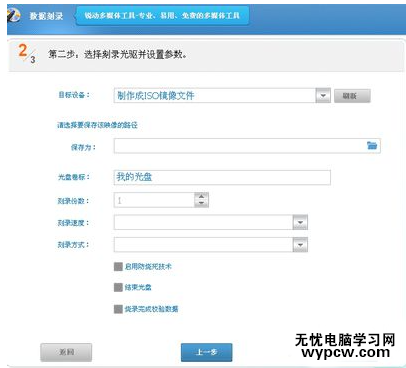Select the 制作成ISO镜像文件 combo box
Image resolution: width=406 pixels, height=368 pixels.
click(x=222, y=96)
